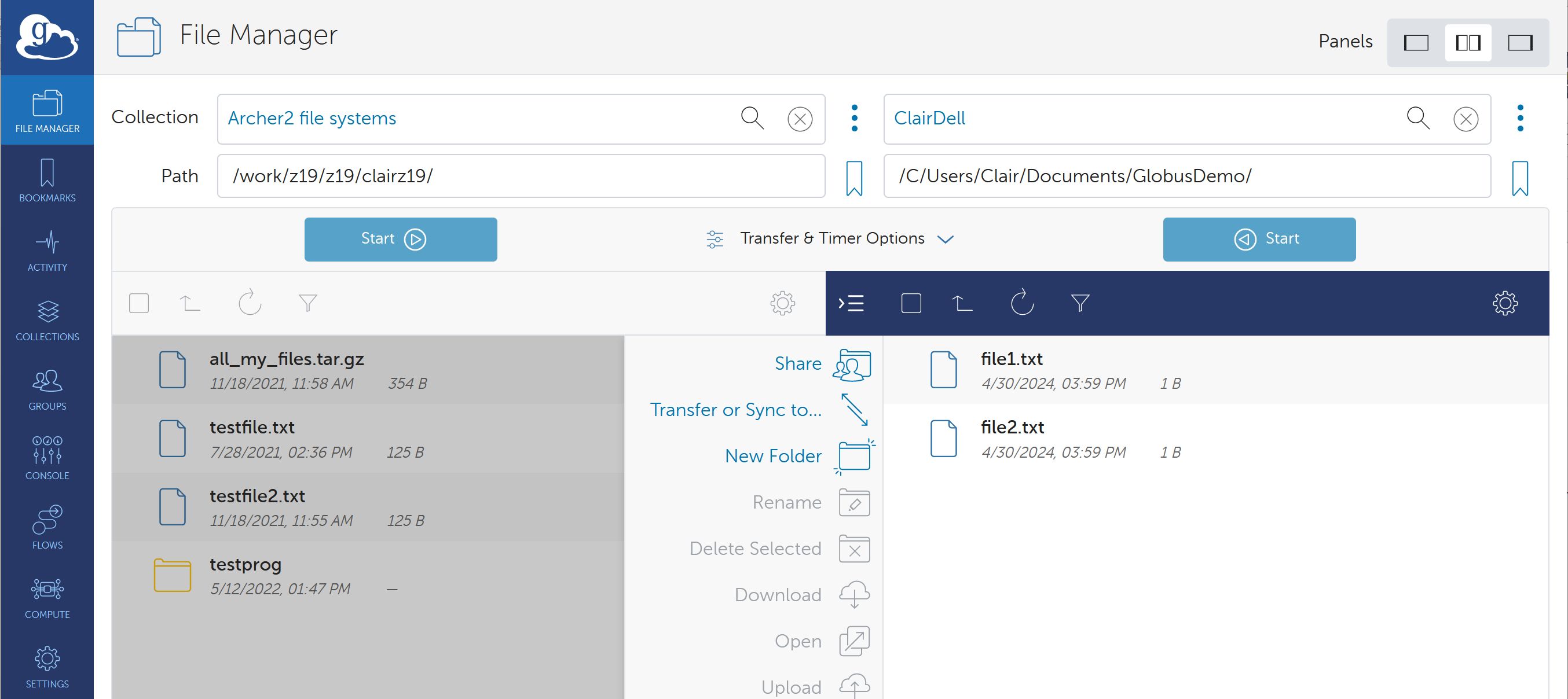This screenshot has width=1568, height=699.
Task: Select all files in left panel
Action: [139, 303]
